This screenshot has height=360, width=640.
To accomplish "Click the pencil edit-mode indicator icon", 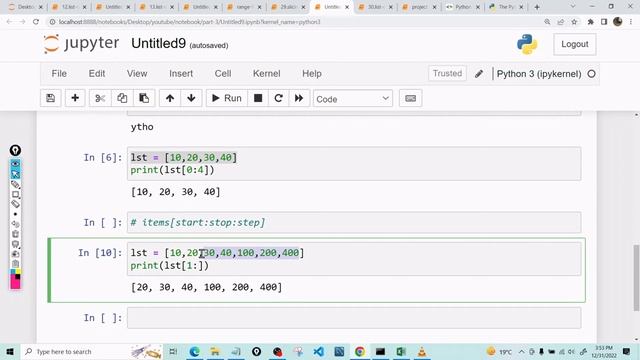I will 479,74.
